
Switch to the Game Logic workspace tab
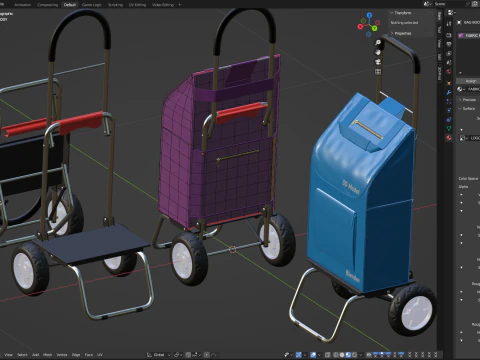point(92,5)
